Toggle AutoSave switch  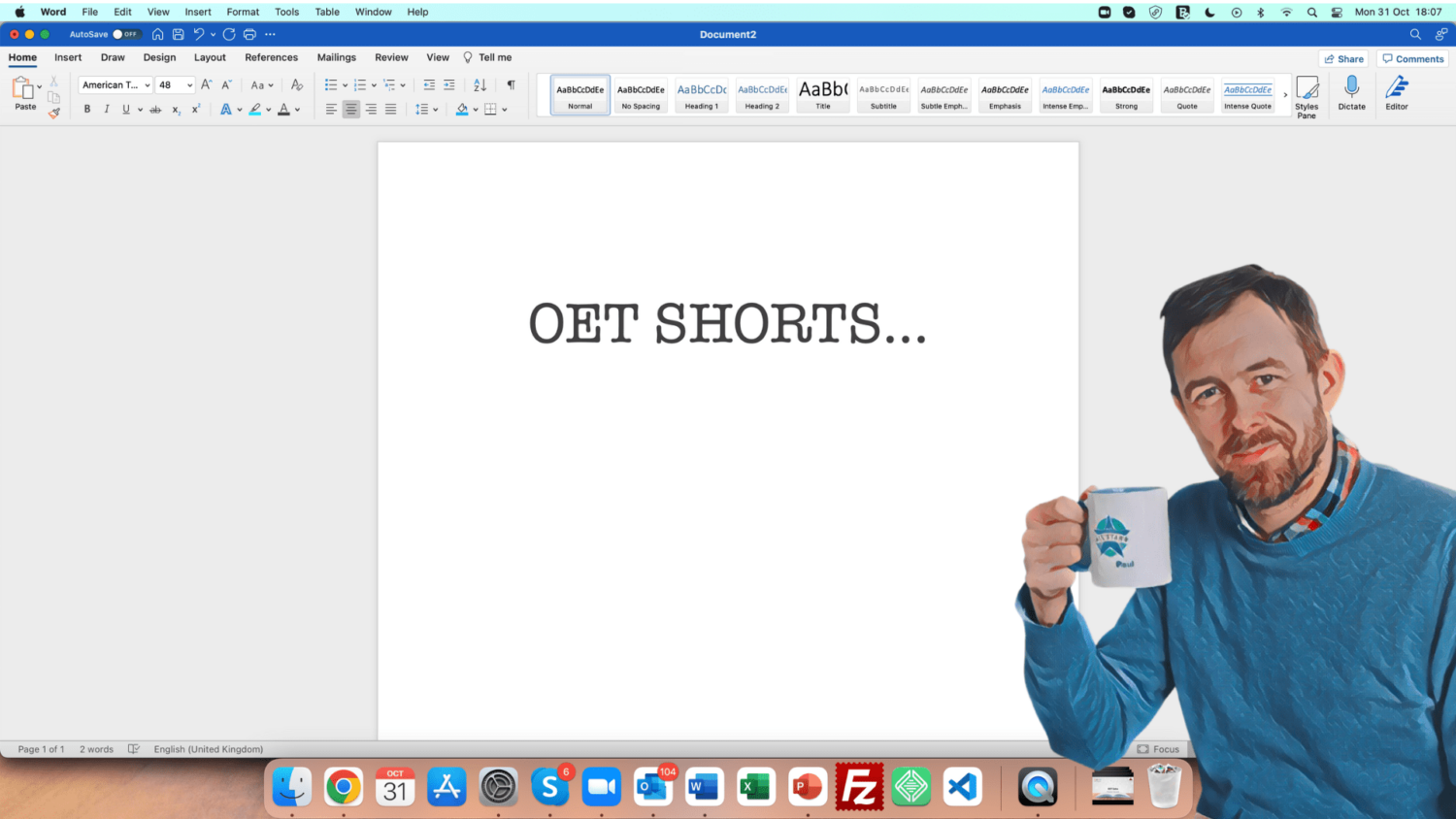pyautogui.click(x=125, y=34)
